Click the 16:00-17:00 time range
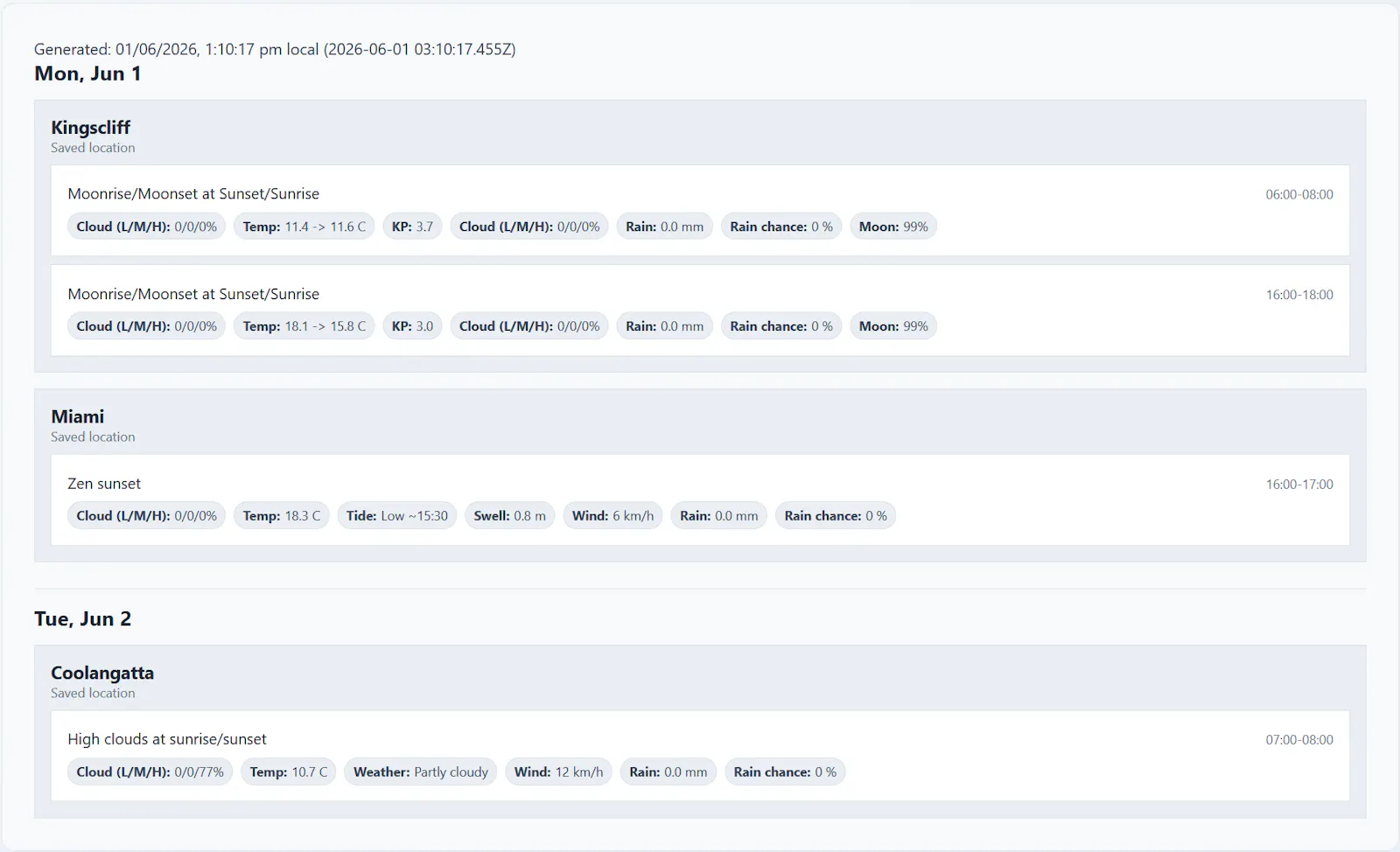Image resolution: width=1400 pixels, height=852 pixels. (1299, 484)
